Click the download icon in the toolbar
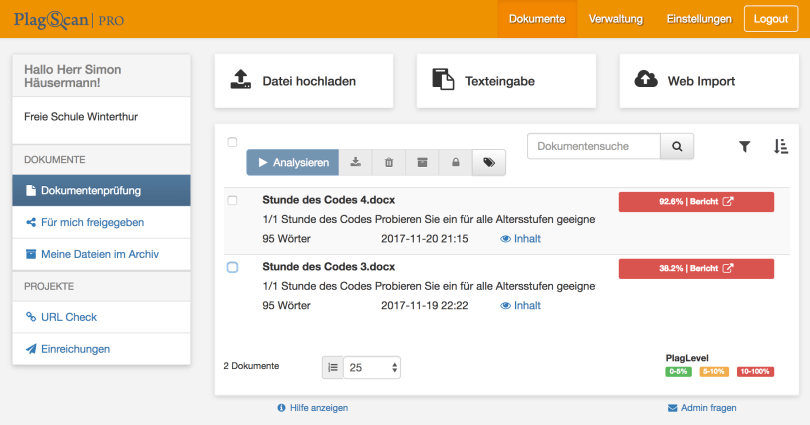The height and width of the screenshot is (425, 810). click(x=355, y=162)
